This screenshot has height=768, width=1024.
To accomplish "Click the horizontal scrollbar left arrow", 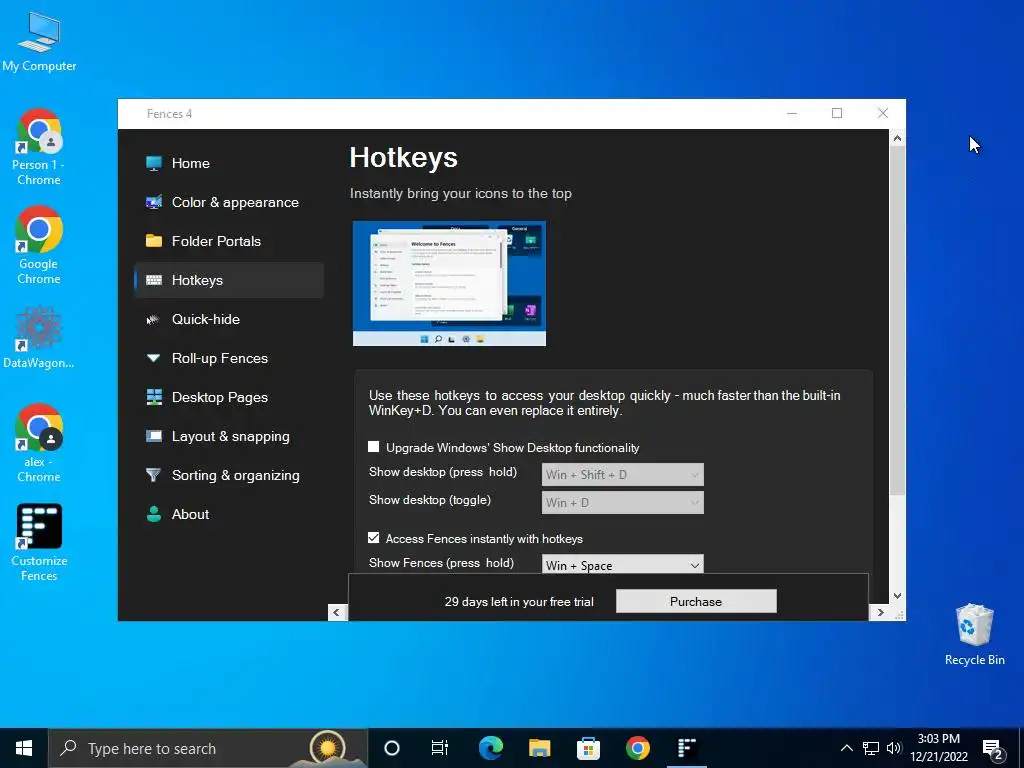I will click(337, 613).
